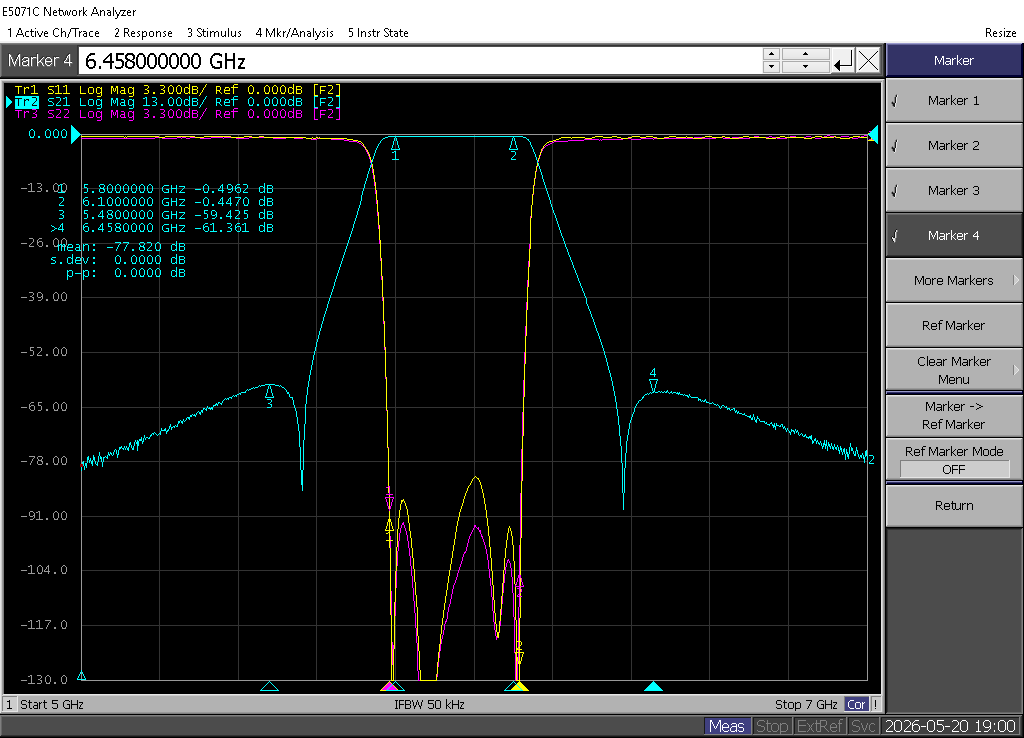Screen dimensions: 1024x738
Task: Click the p-p 0.0000 dB statistic
Action: point(125,273)
